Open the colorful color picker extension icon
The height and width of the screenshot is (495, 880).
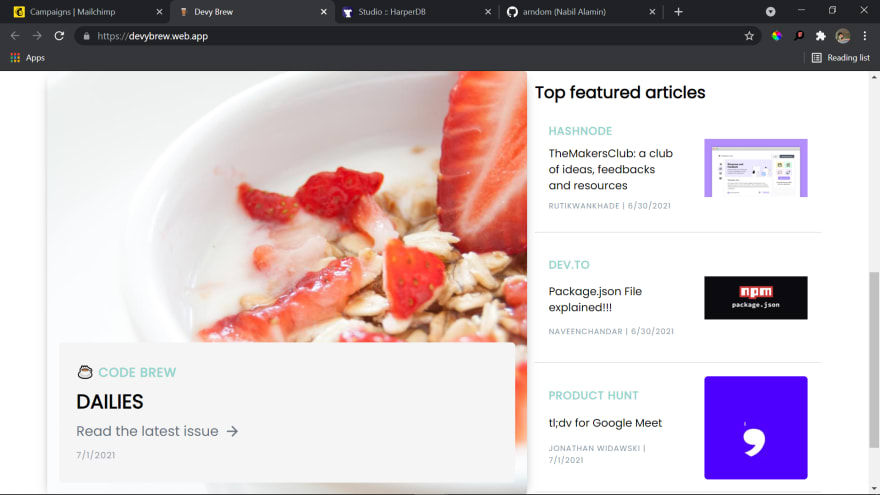777,36
